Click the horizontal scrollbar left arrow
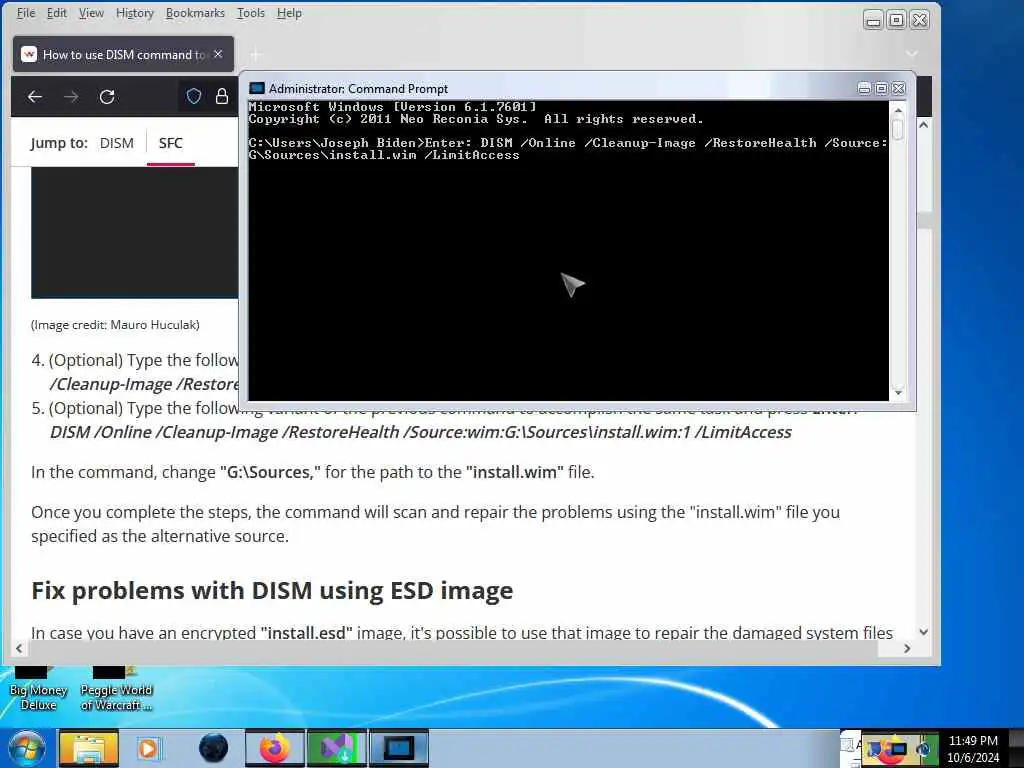This screenshot has width=1024, height=768. 19,648
